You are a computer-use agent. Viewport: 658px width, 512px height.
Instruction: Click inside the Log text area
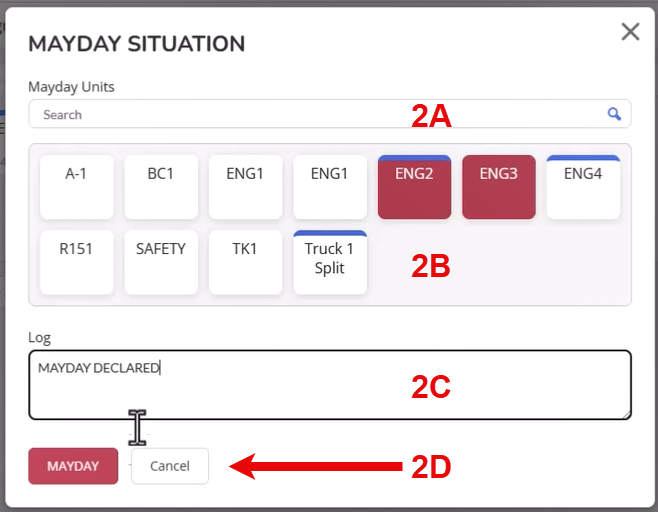330,385
